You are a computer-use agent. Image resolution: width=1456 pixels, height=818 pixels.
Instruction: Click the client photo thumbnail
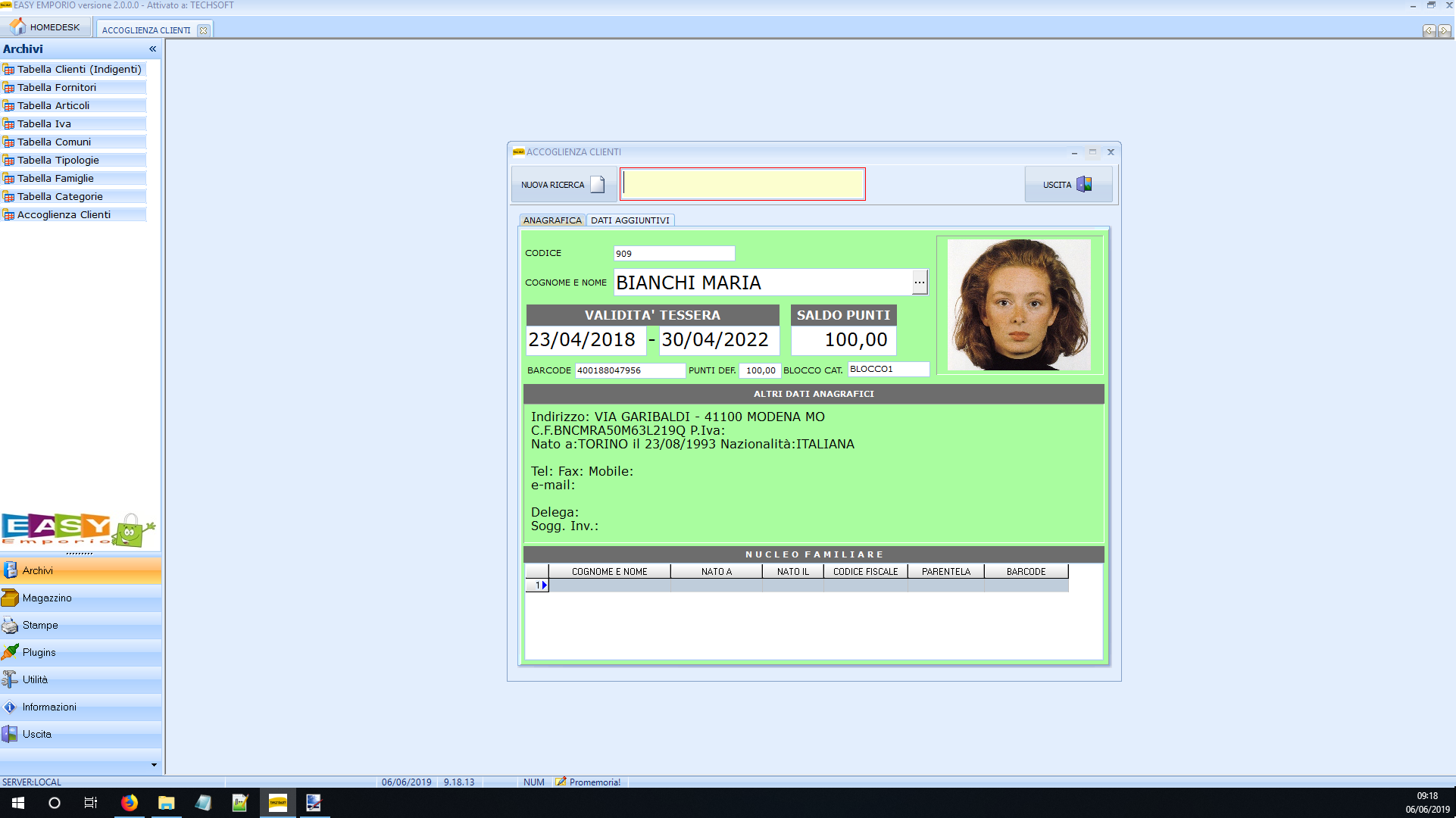[x=1019, y=305]
